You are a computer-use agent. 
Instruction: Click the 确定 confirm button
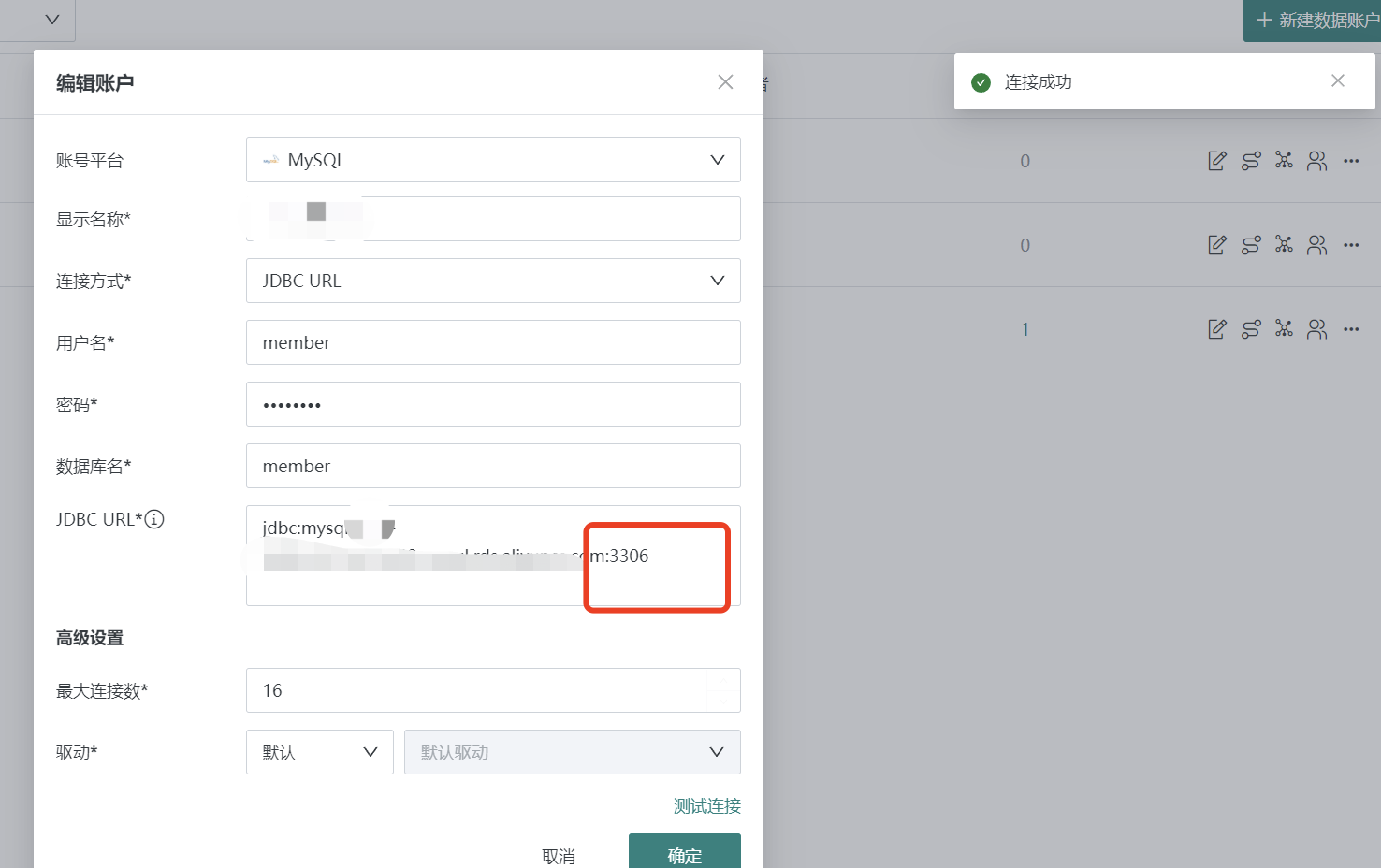click(x=685, y=853)
